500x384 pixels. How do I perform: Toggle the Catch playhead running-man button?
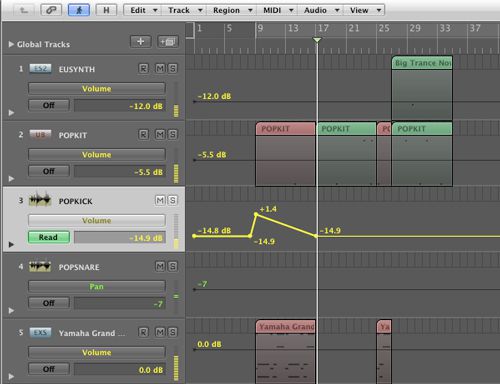click(x=79, y=10)
